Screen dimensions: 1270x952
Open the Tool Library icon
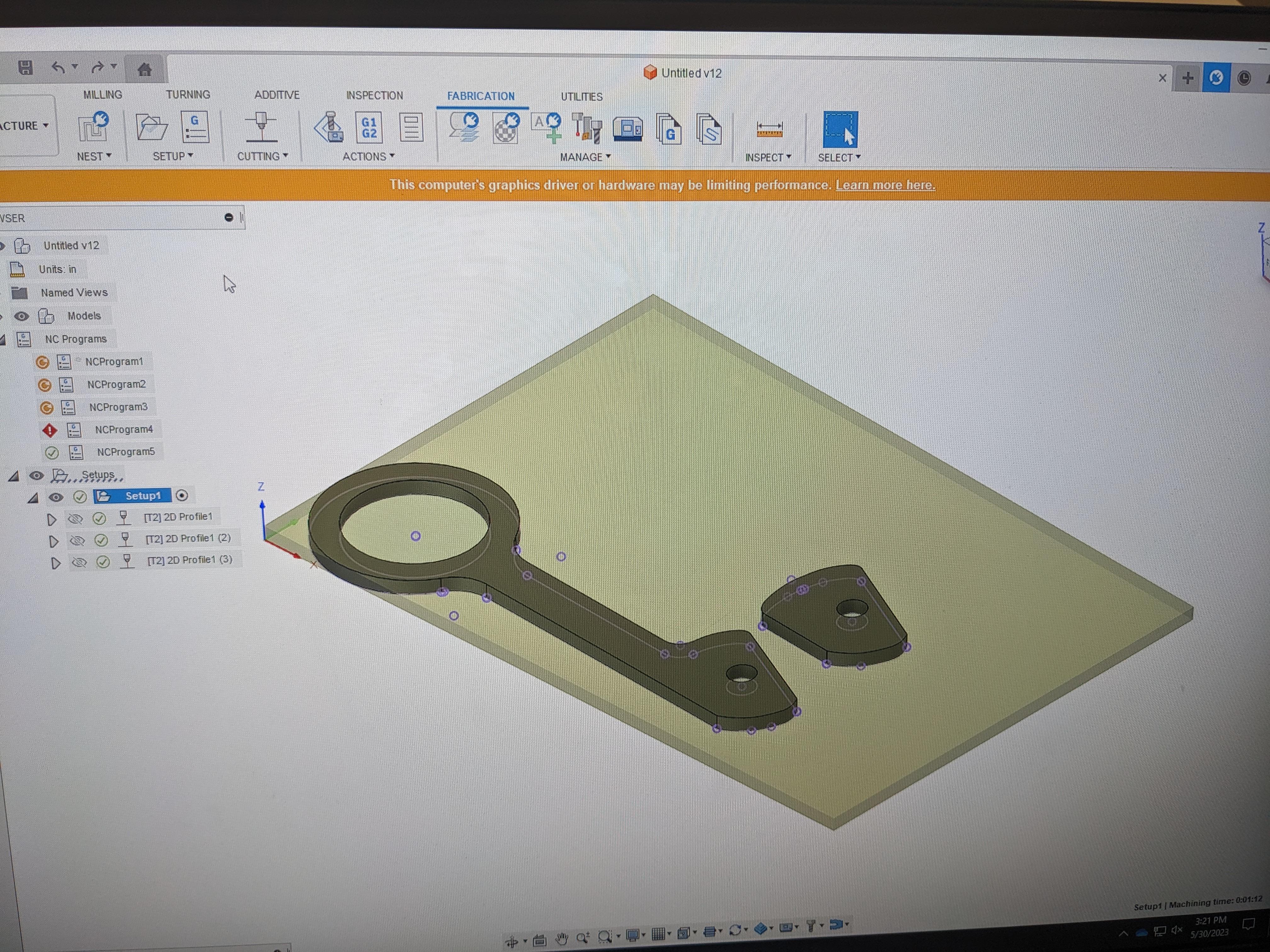tap(587, 128)
